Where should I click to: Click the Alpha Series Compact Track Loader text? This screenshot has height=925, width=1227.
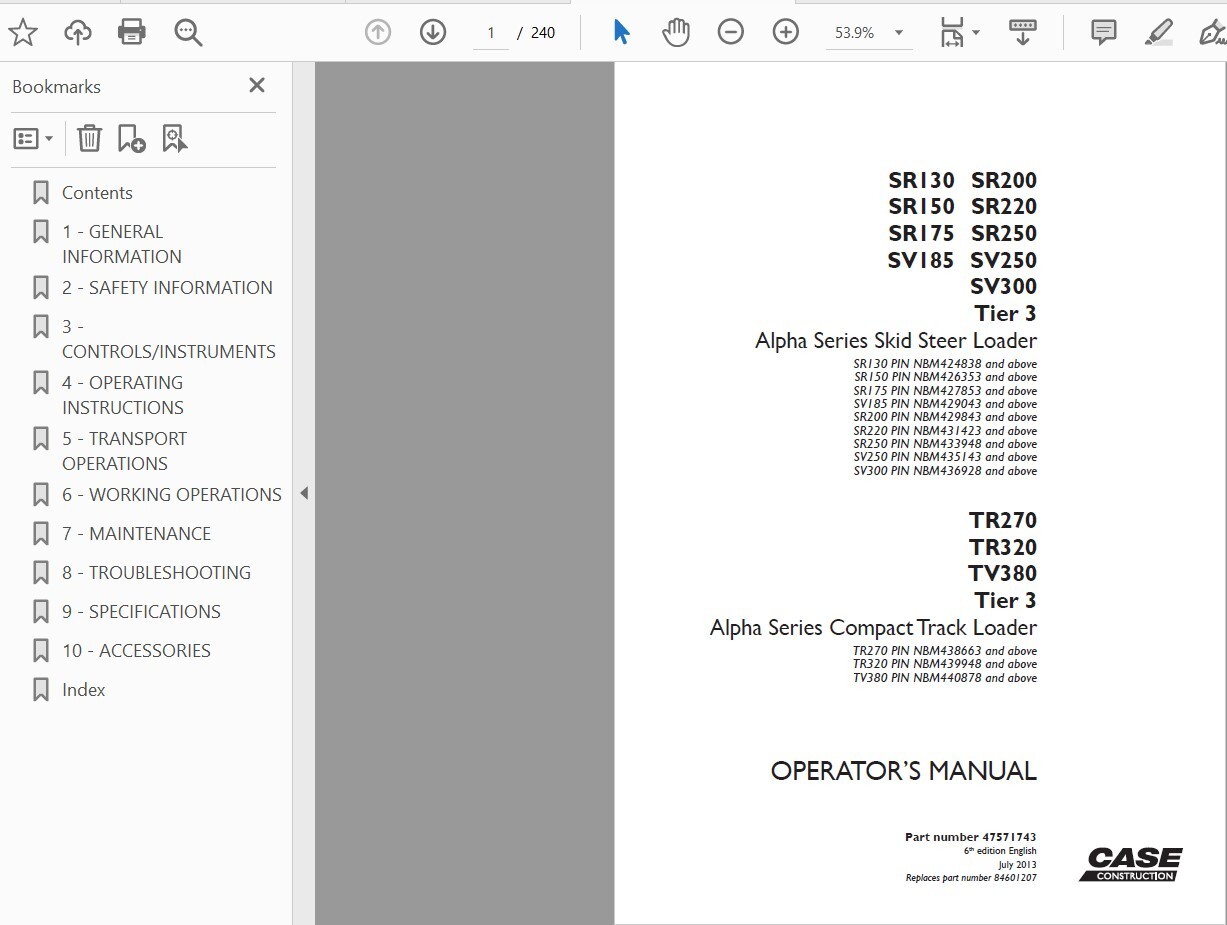click(873, 628)
